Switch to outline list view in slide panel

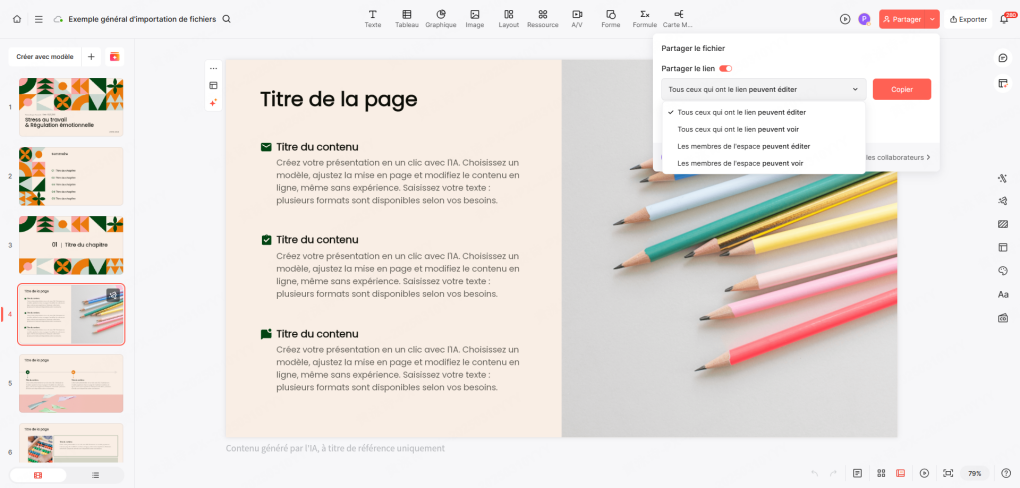[95, 475]
